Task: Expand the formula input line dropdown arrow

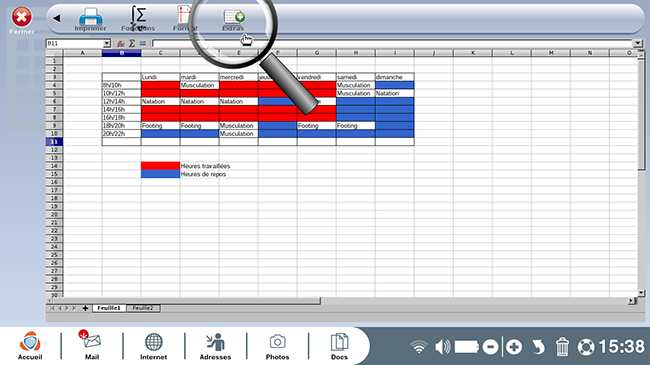Action: click(x=637, y=43)
